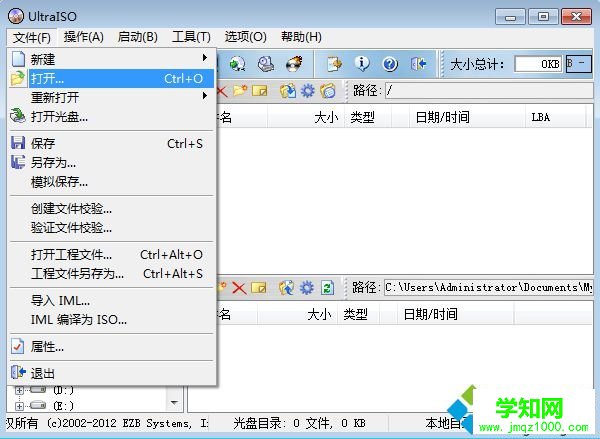Click new folder icon in upper image toolbar
This screenshot has height=439, width=600.
click(x=240, y=91)
